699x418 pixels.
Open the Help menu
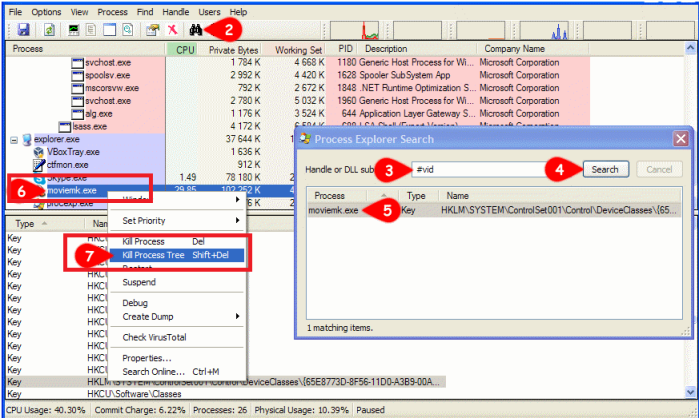point(238,12)
